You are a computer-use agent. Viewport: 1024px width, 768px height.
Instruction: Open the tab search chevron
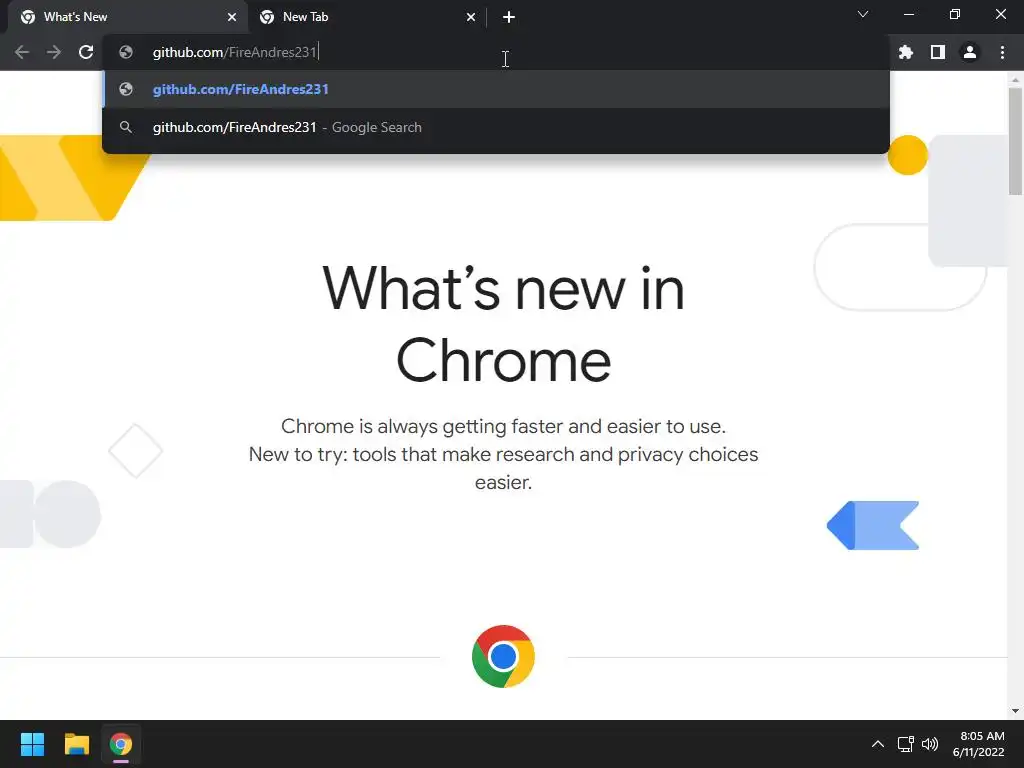coord(863,14)
